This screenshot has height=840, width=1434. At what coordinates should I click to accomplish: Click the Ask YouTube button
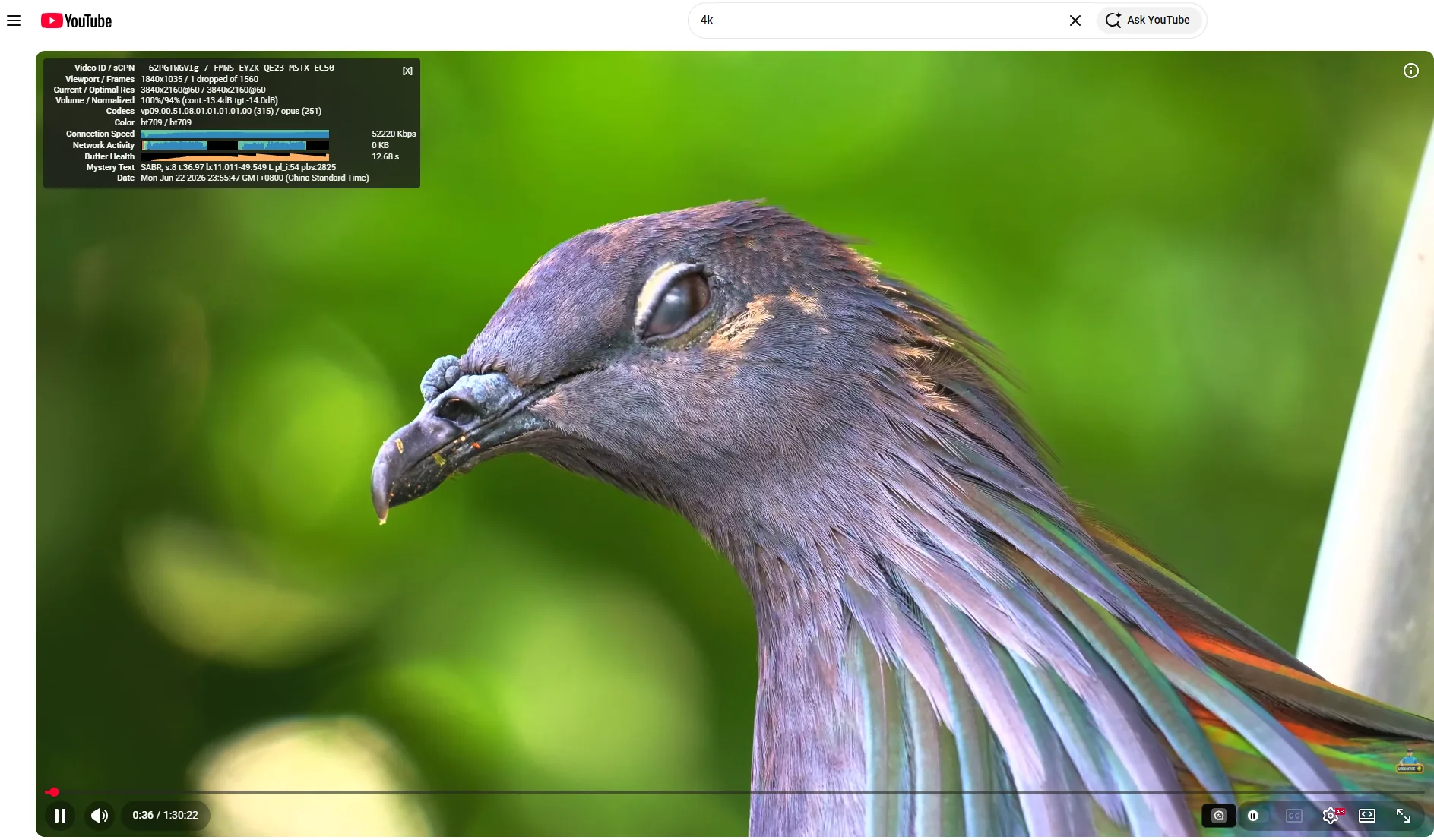click(1148, 21)
